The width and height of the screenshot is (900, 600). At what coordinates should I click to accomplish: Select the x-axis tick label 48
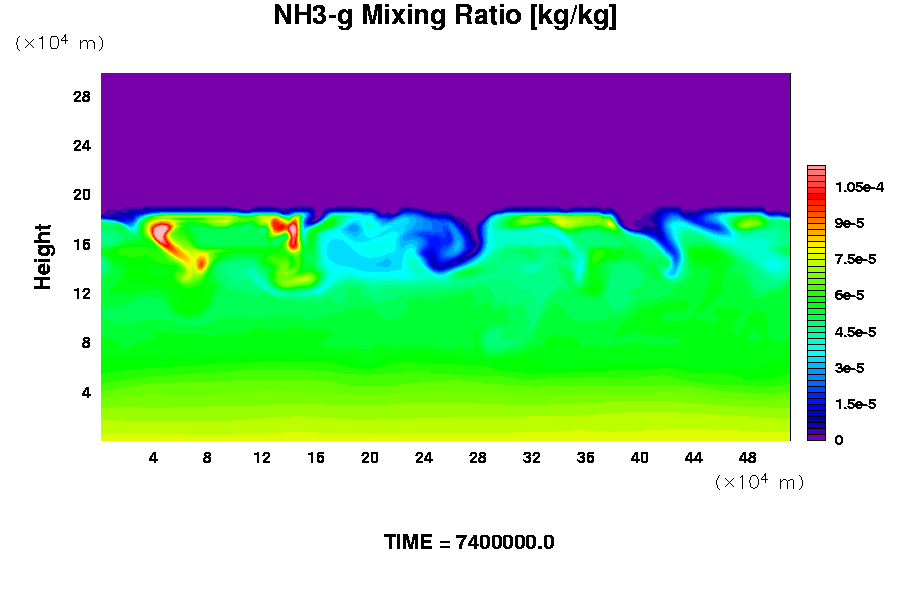click(x=747, y=457)
